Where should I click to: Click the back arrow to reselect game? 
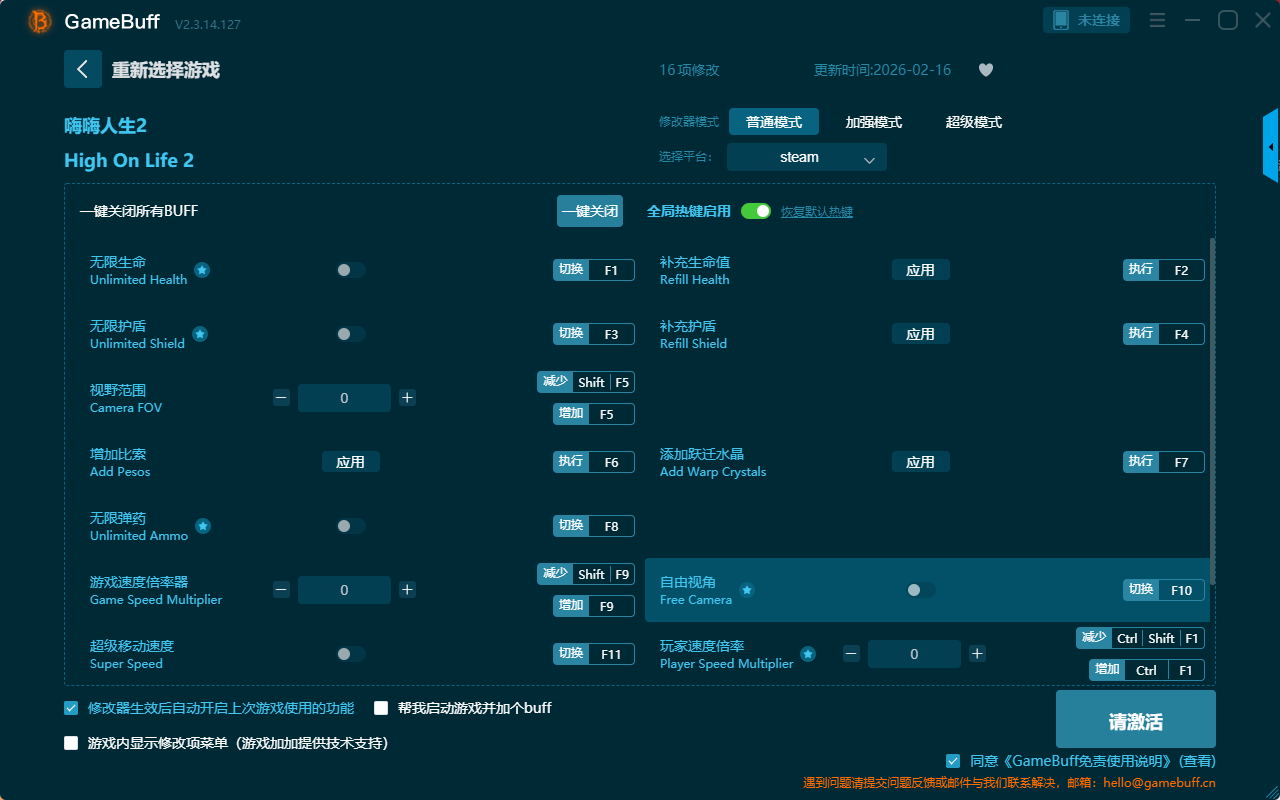83,69
